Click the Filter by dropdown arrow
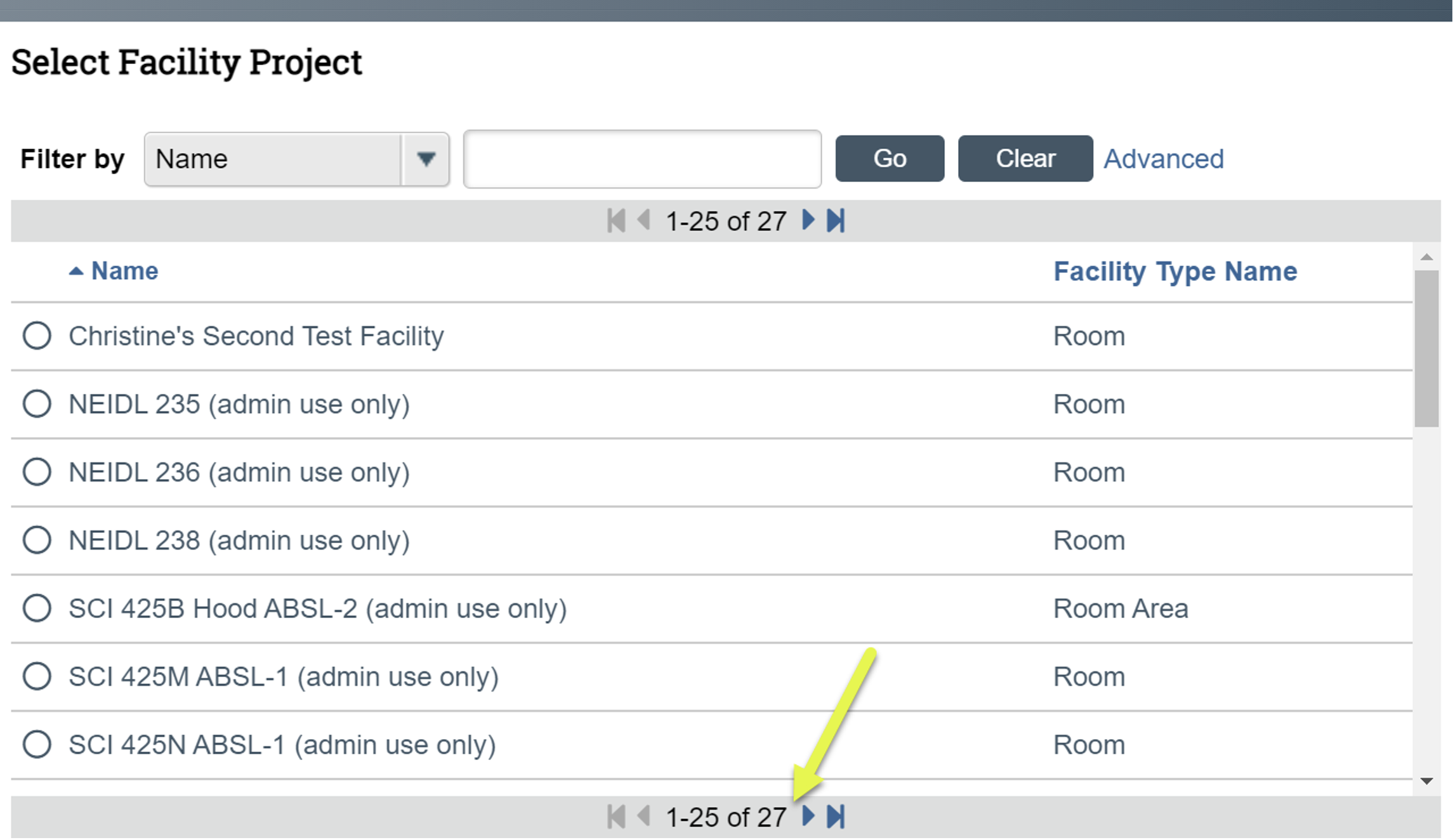The width and height of the screenshot is (1453, 840). 426,159
